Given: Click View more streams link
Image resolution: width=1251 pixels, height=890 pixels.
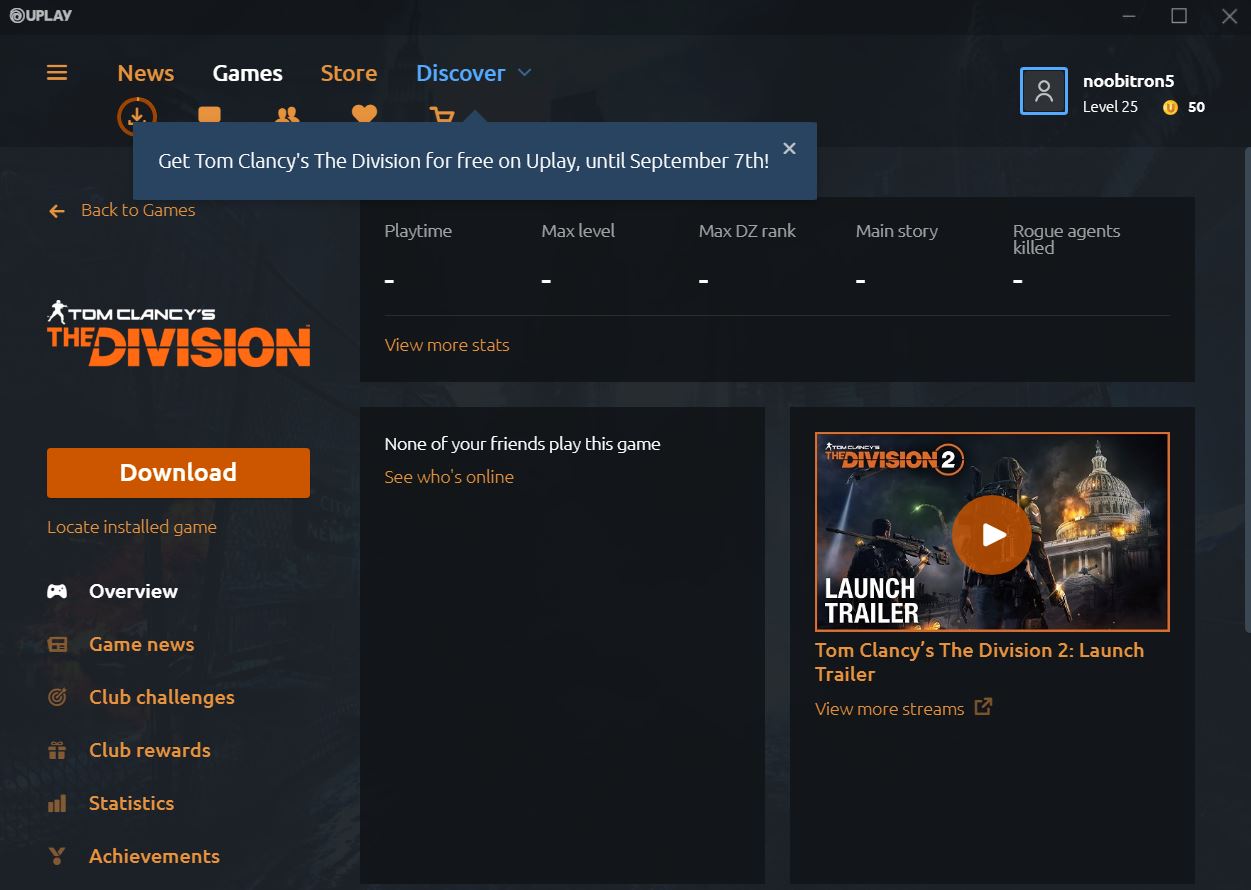Looking at the screenshot, I should 889,709.
